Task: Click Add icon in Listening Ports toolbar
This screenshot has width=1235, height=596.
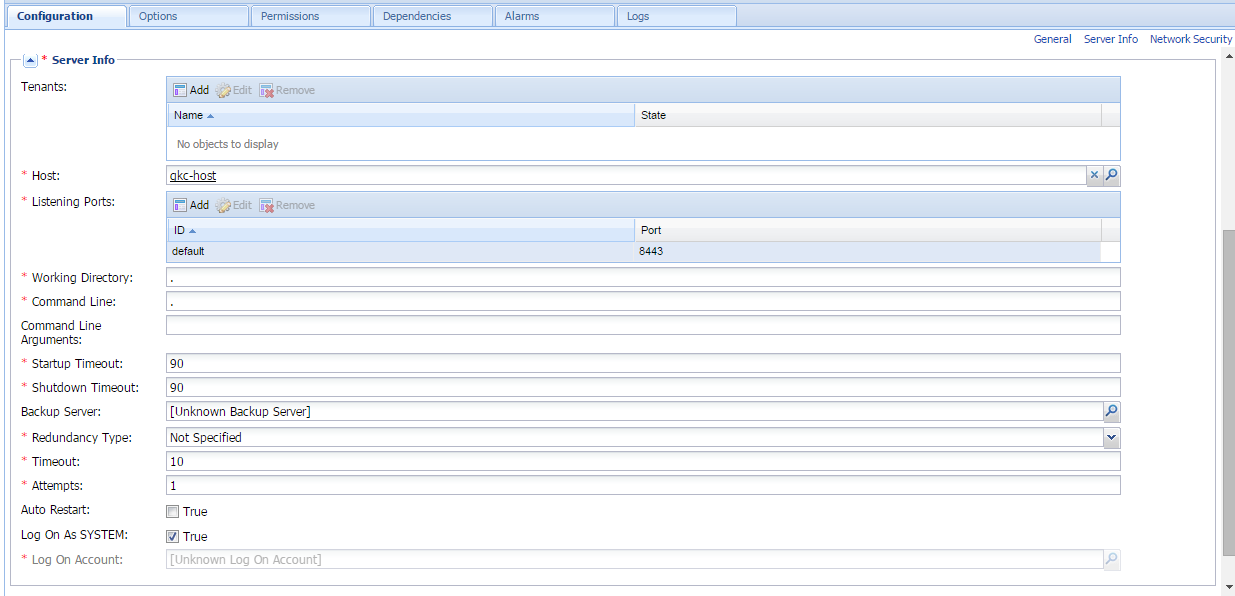Action: coord(181,205)
